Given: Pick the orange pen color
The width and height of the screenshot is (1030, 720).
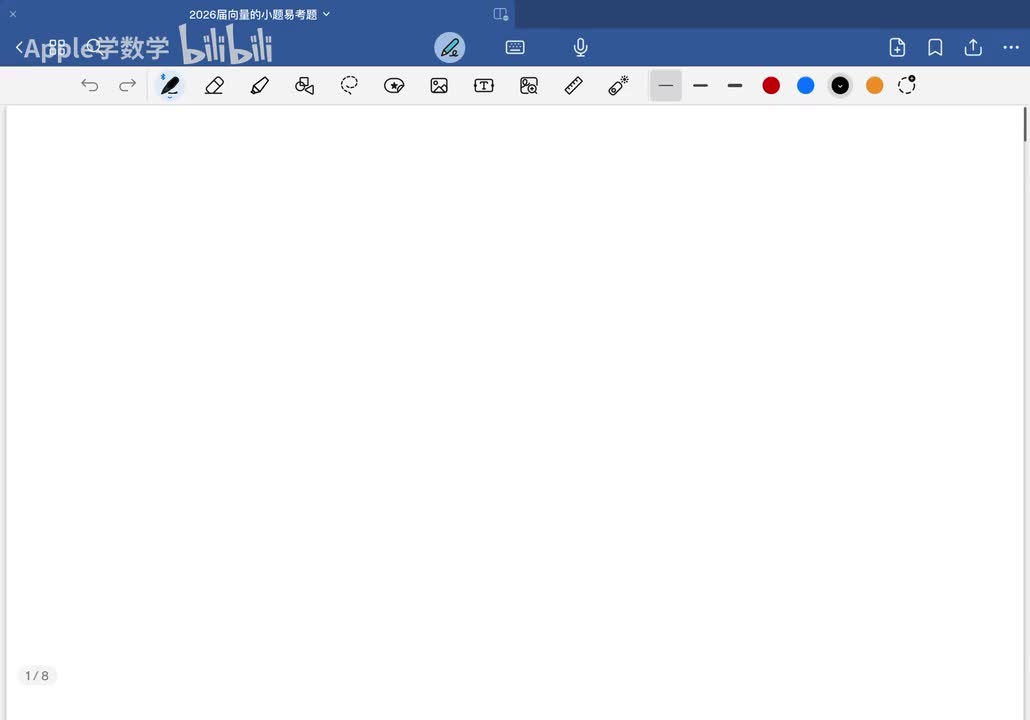Looking at the screenshot, I should (x=874, y=85).
